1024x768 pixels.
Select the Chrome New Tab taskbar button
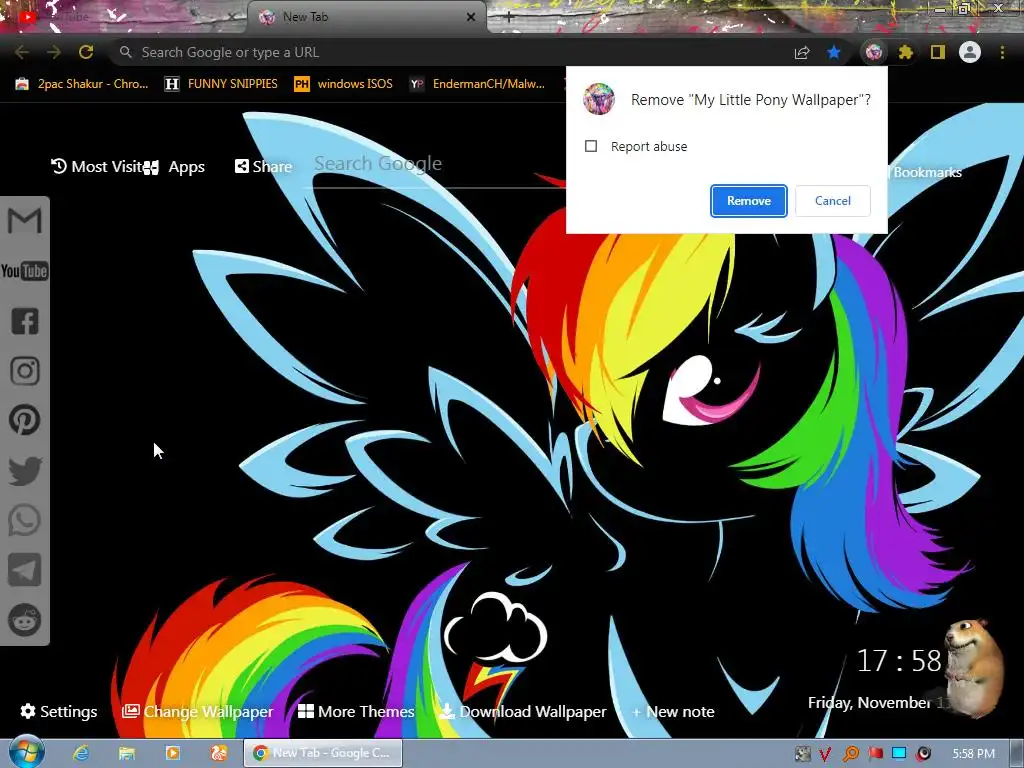pyautogui.click(x=323, y=753)
